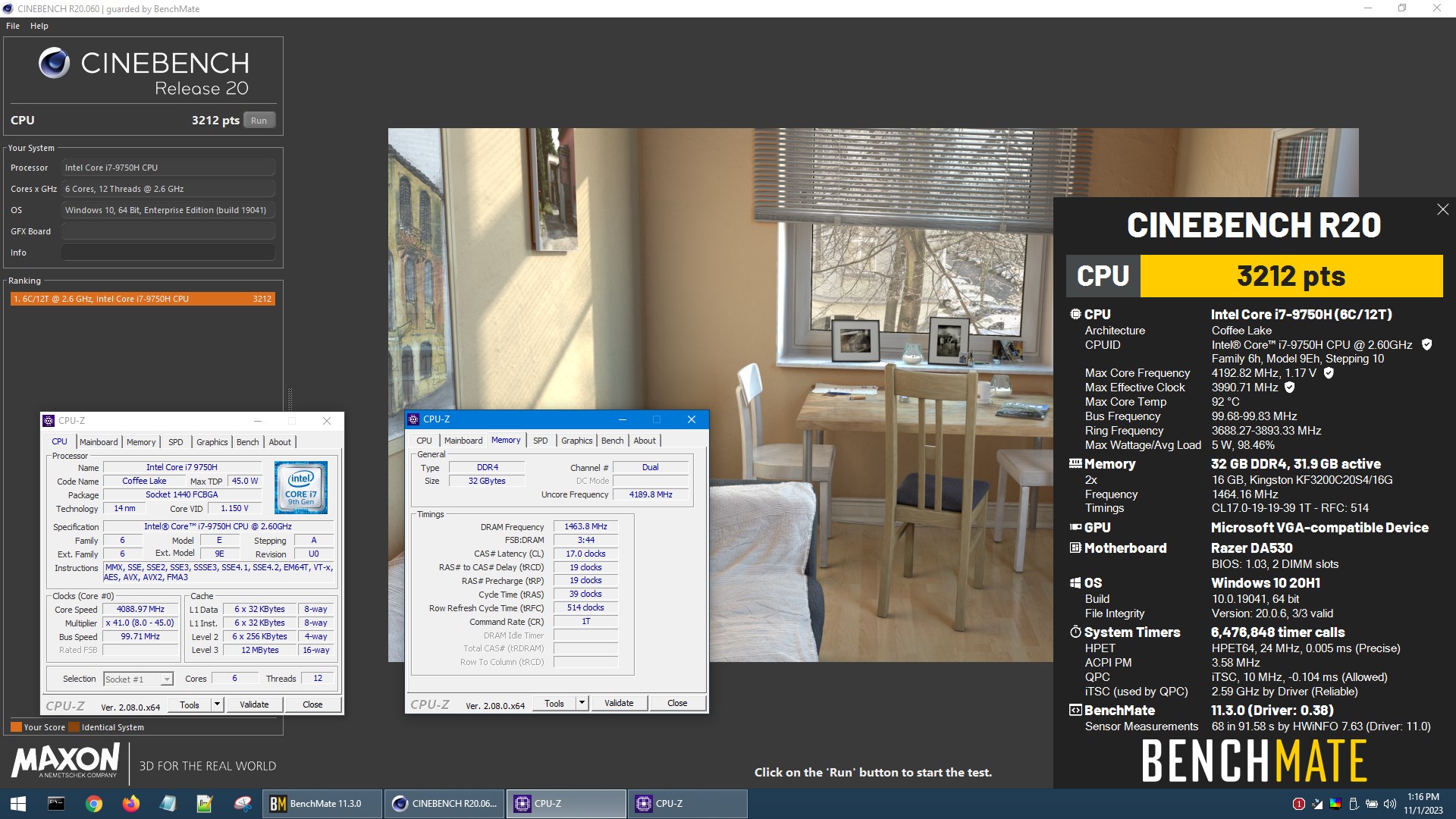Switch to CPU tab in right CPU-Z window

point(425,441)
